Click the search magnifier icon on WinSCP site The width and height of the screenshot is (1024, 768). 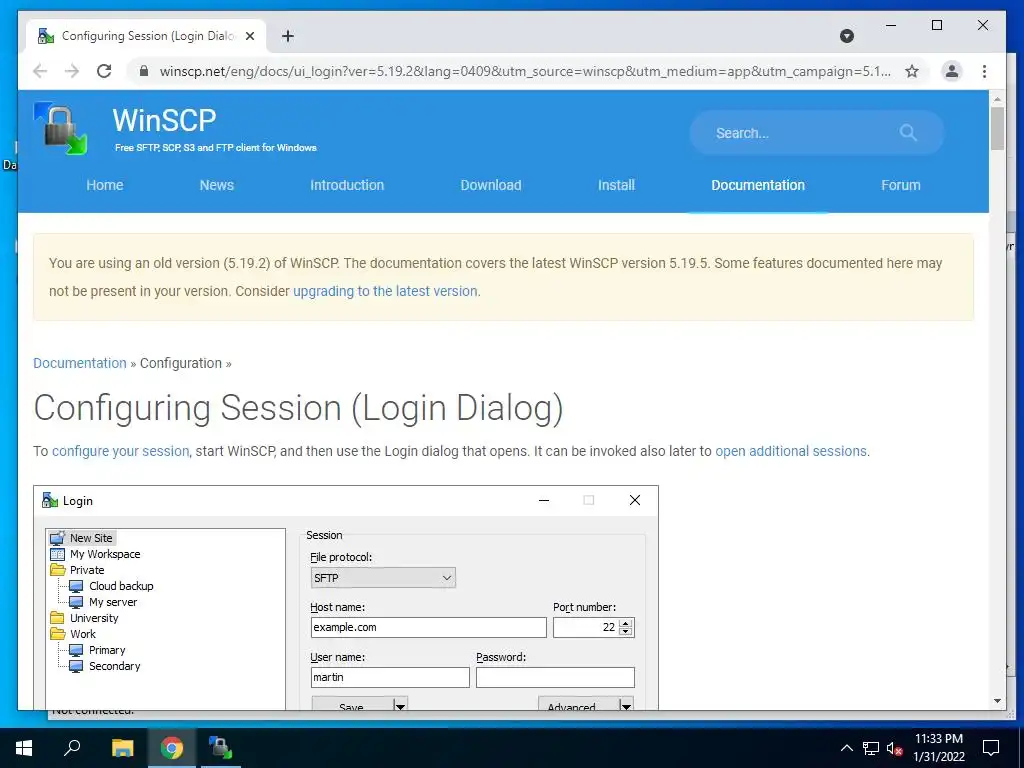point(908,133)
